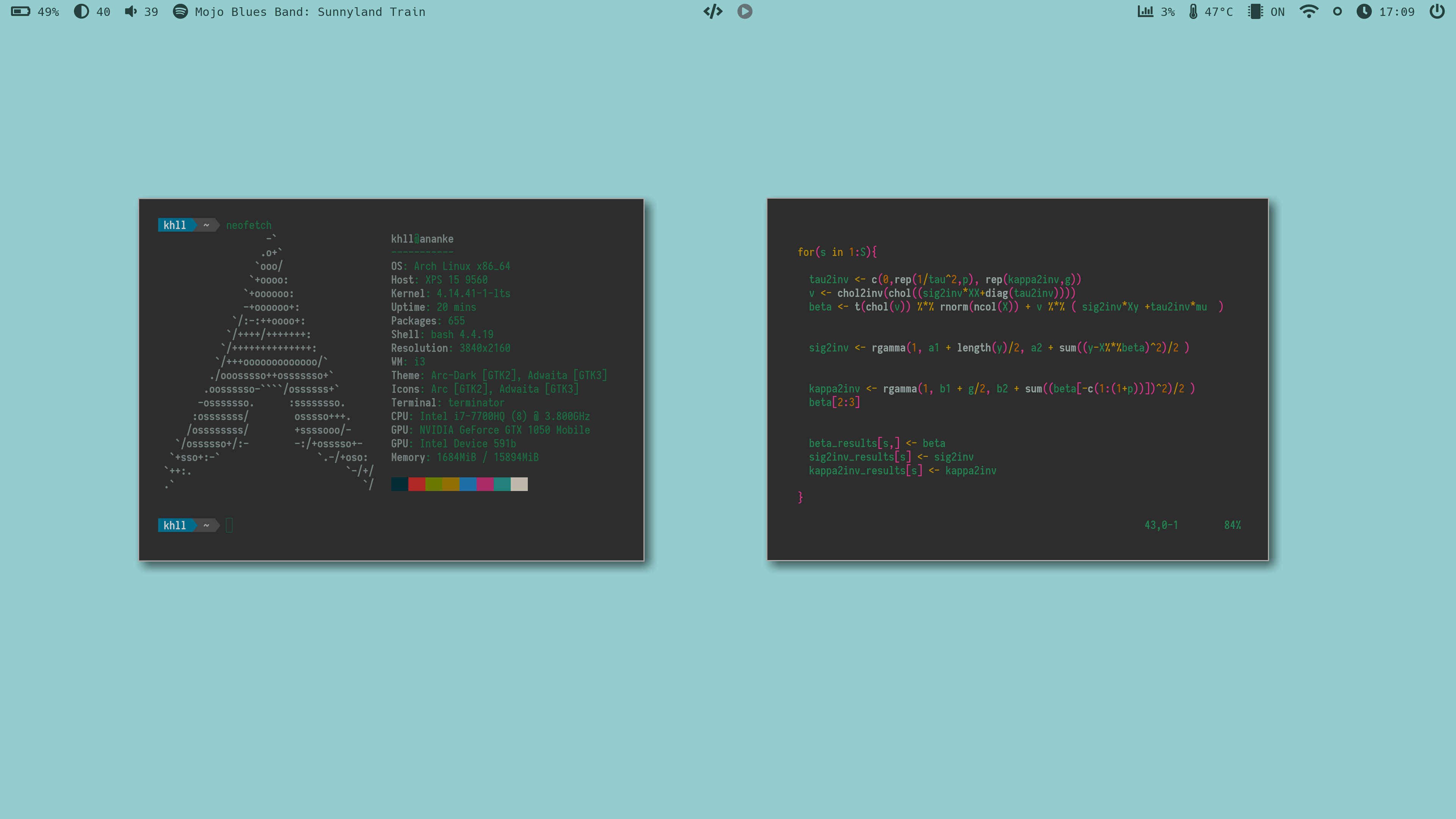
Task: Click the Wi-Fi signal icon
Action: click(1309, 11)
